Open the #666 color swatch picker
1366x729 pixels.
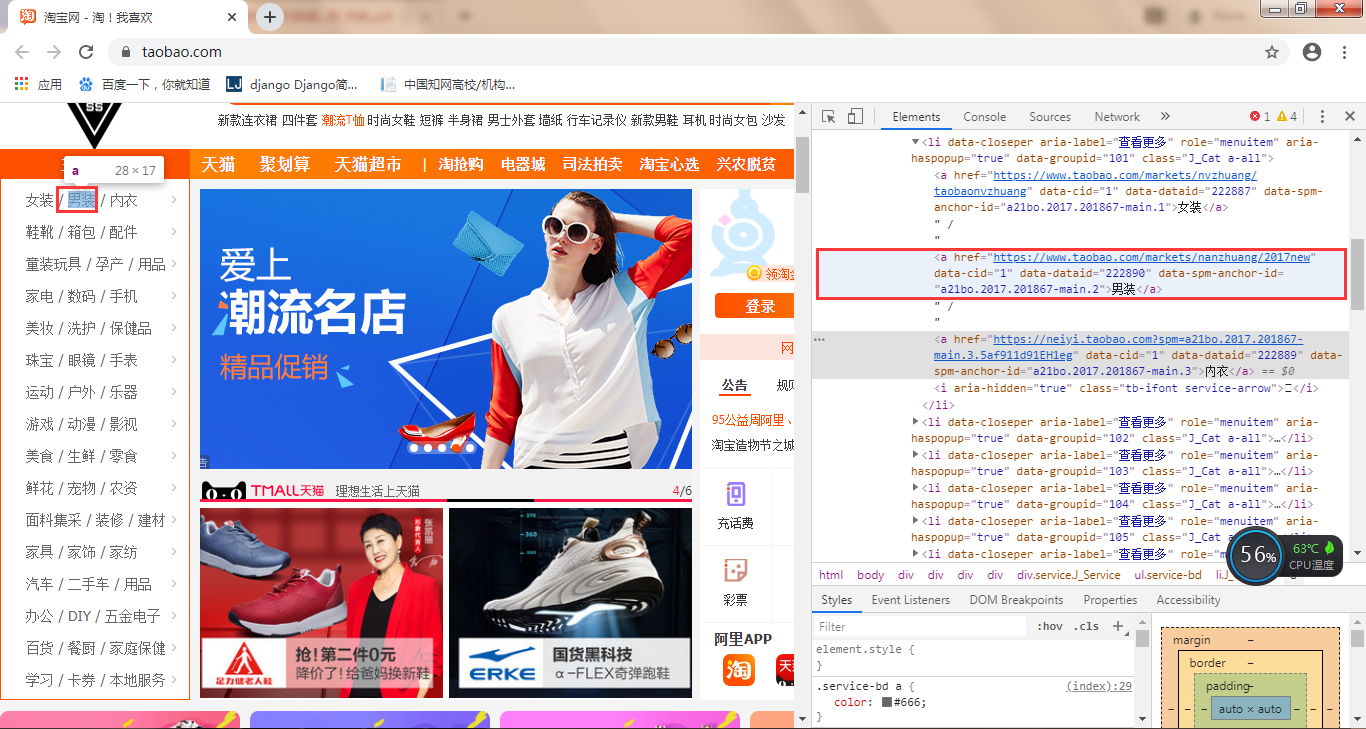point(887,702)
